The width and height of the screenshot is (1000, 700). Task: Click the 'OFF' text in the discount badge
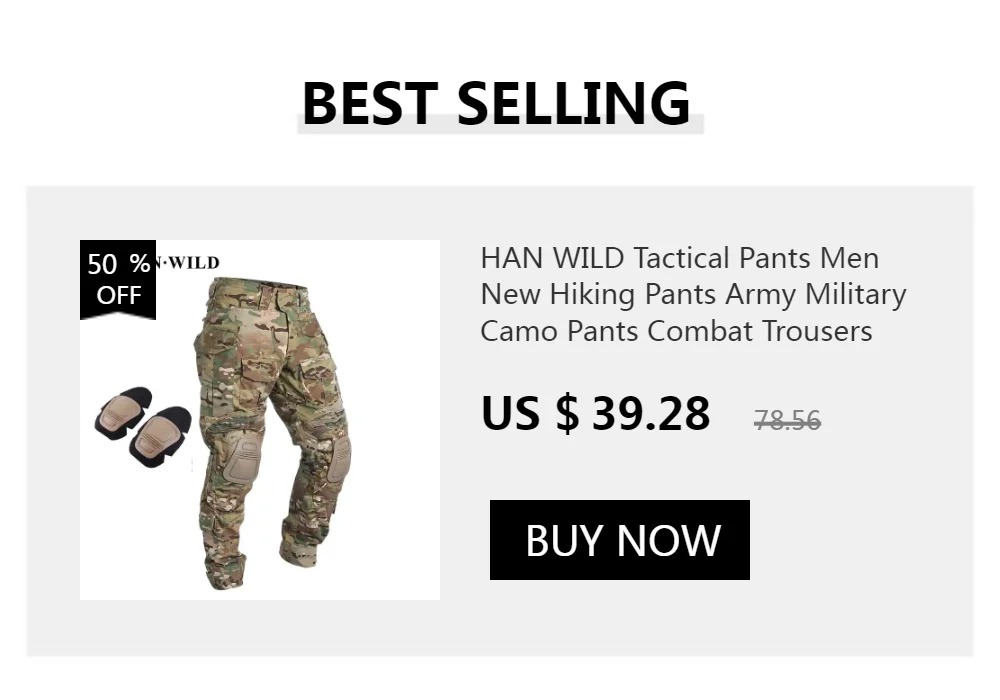click(x=119, y=295)
